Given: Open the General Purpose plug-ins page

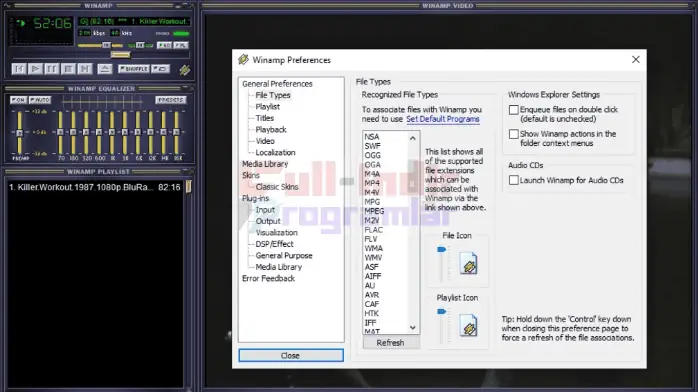Looking at the screenshot, I should [x=284, y=256].
